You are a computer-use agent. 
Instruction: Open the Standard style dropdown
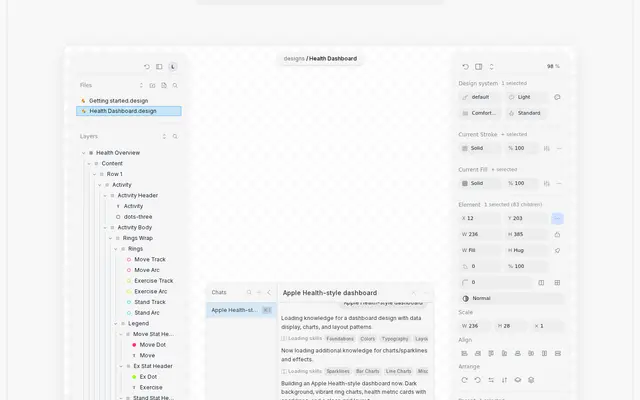click(527, 113)
